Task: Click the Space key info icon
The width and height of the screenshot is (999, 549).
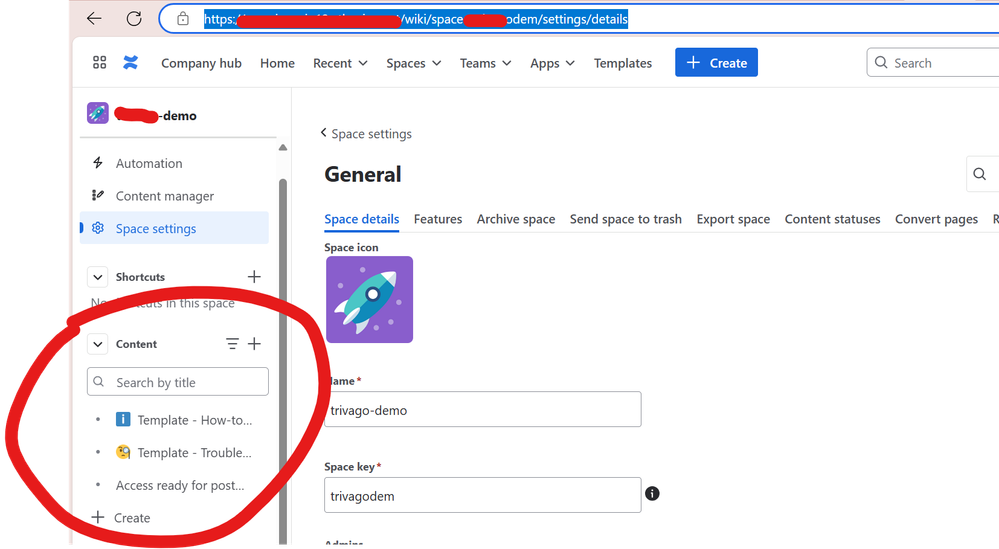Action: pyautogui.click(x=652, y=494)
